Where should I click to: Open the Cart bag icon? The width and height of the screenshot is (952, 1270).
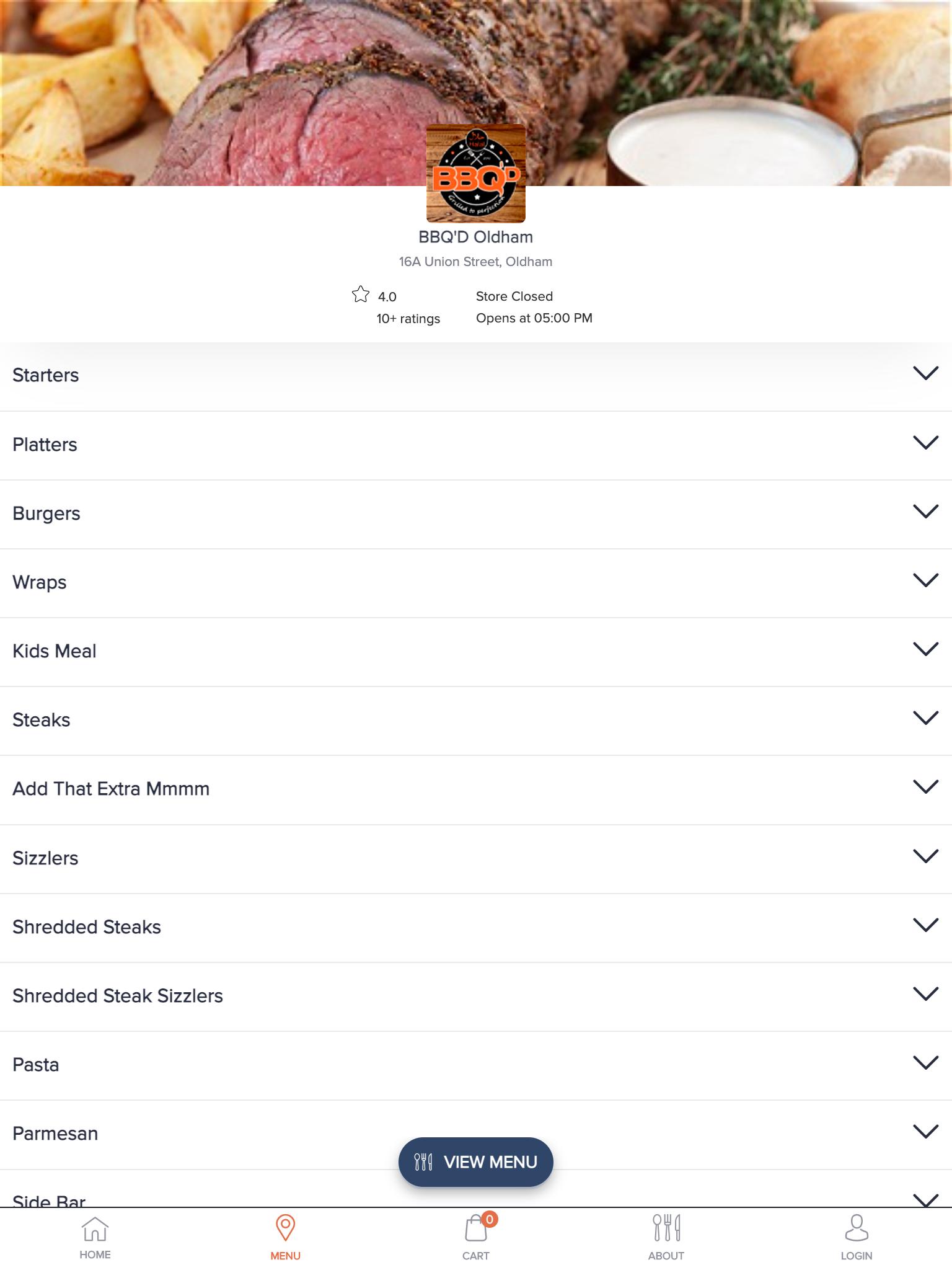(475, 1228)
